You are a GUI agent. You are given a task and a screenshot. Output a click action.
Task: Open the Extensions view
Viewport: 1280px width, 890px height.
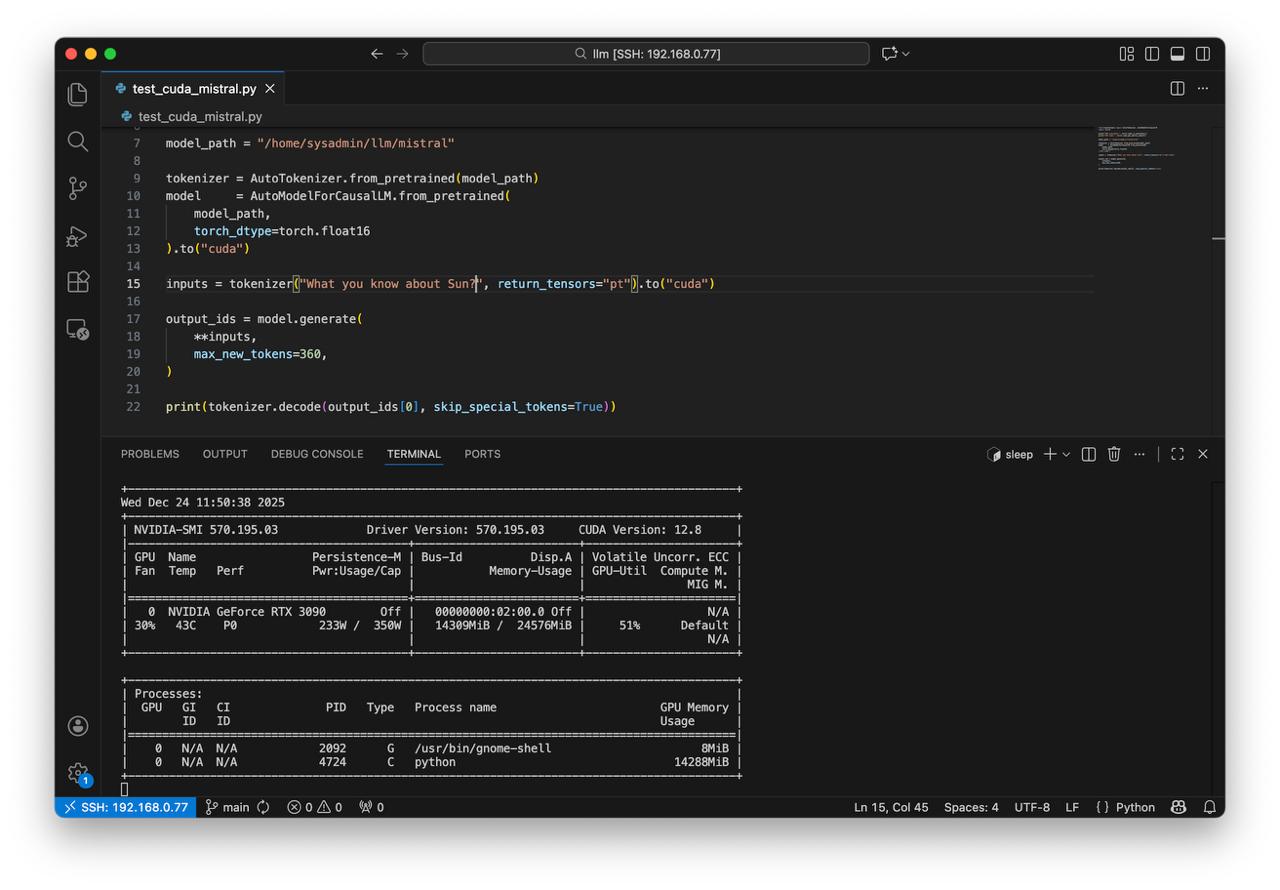pos(78,282)
